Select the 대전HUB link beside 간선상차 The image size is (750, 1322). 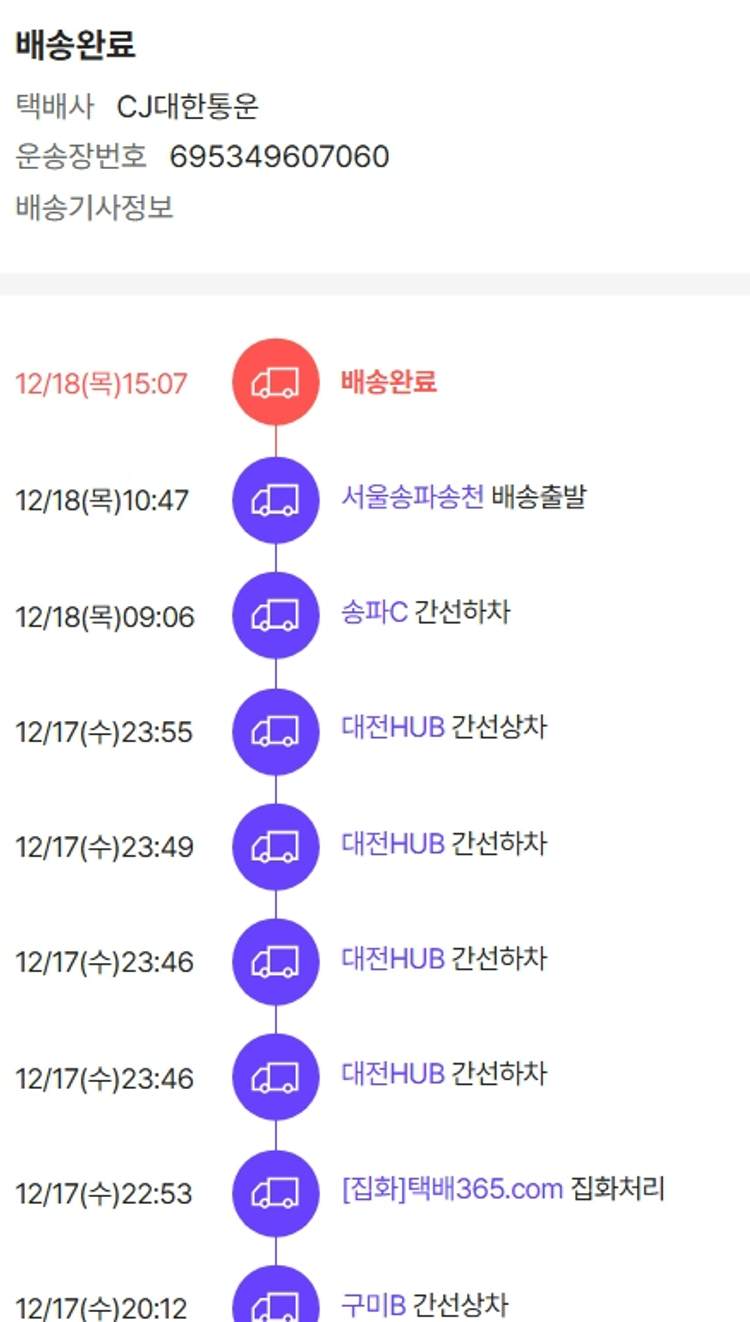[x=392, y=728]
